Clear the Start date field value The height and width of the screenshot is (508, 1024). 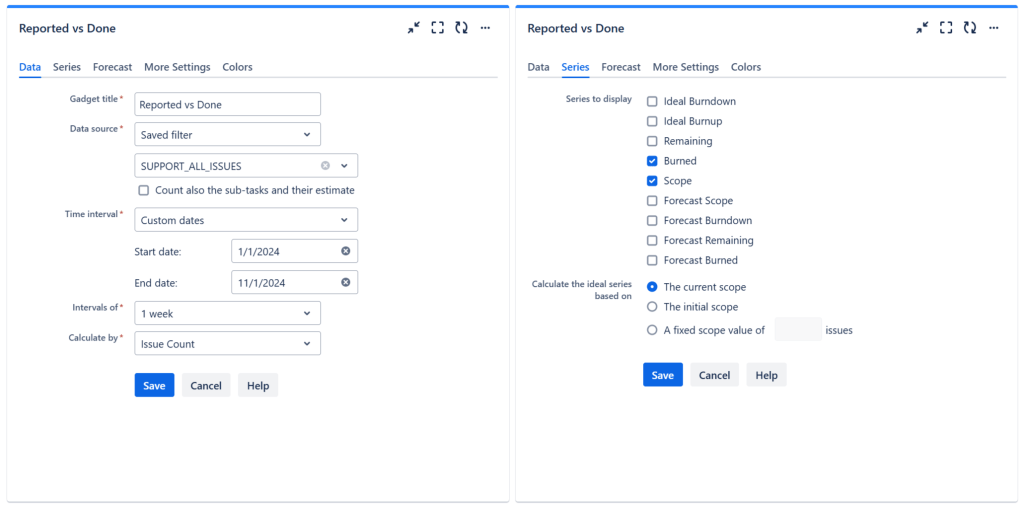345,251
